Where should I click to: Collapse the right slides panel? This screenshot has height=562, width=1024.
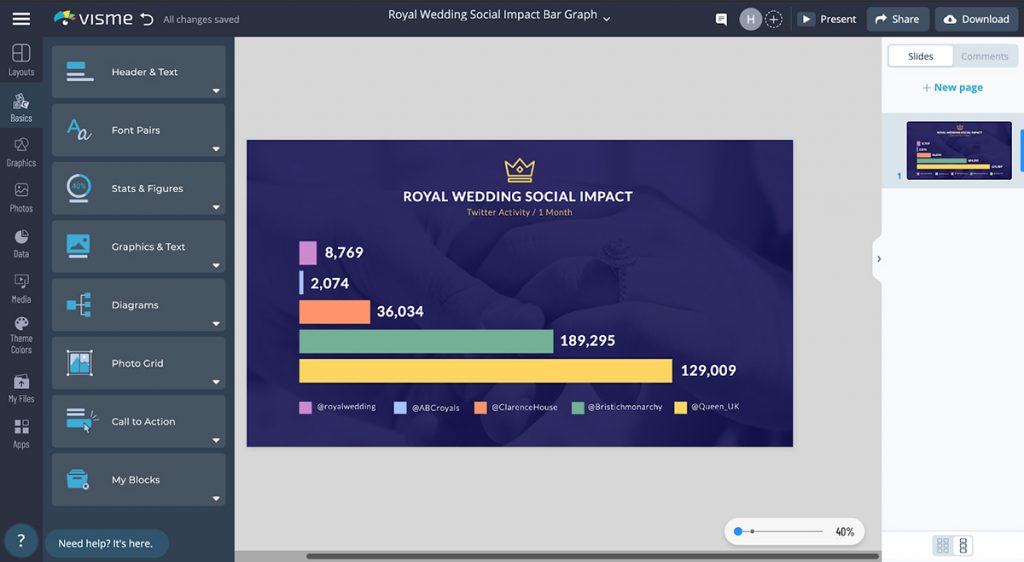tap(878, 259)
